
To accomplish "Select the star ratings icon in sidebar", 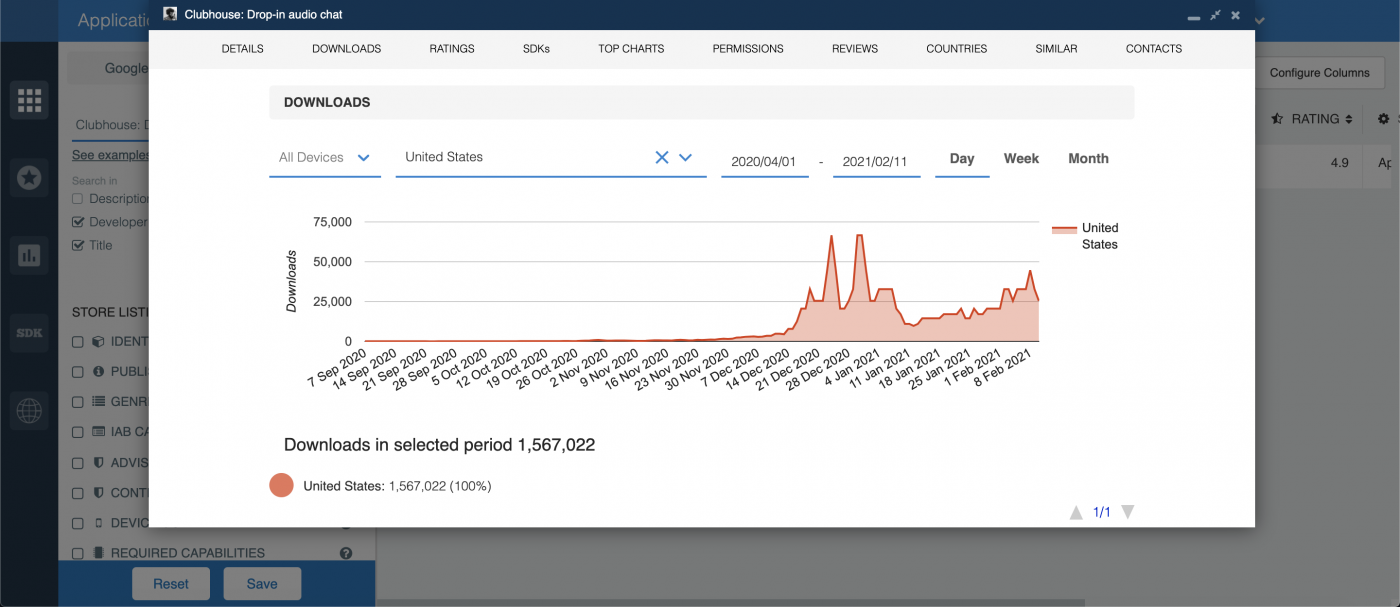I will point(29,177).
